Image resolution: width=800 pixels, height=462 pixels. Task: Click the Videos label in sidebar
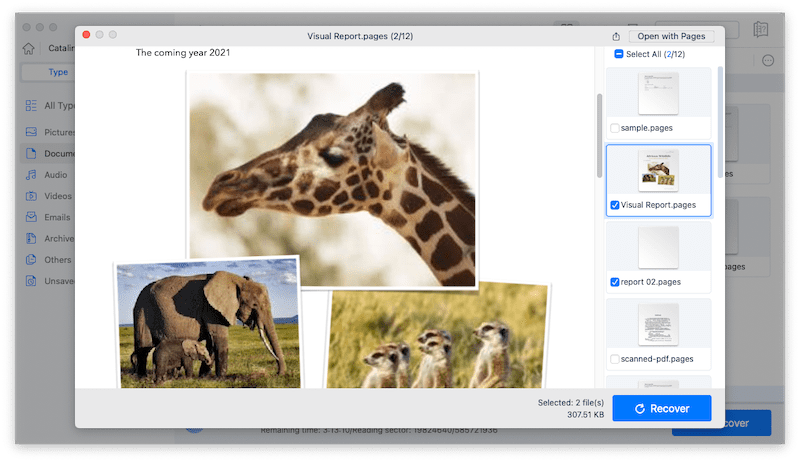[x=58, y=196]
